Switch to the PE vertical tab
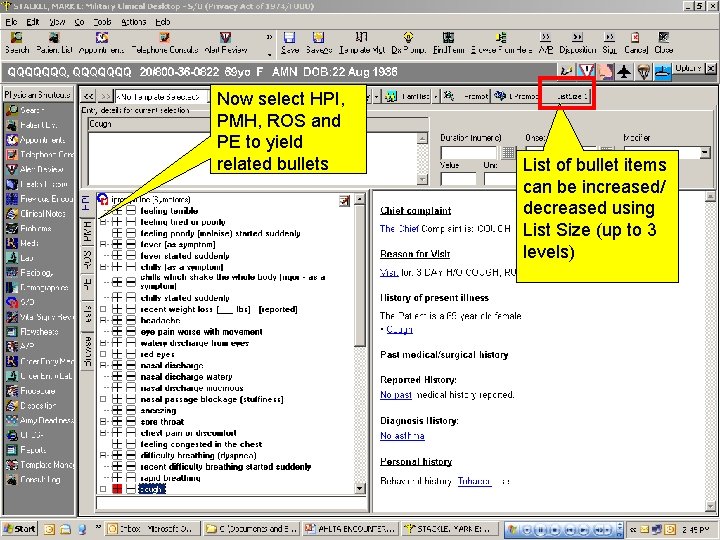720x540 pixels. click(87, 285)
